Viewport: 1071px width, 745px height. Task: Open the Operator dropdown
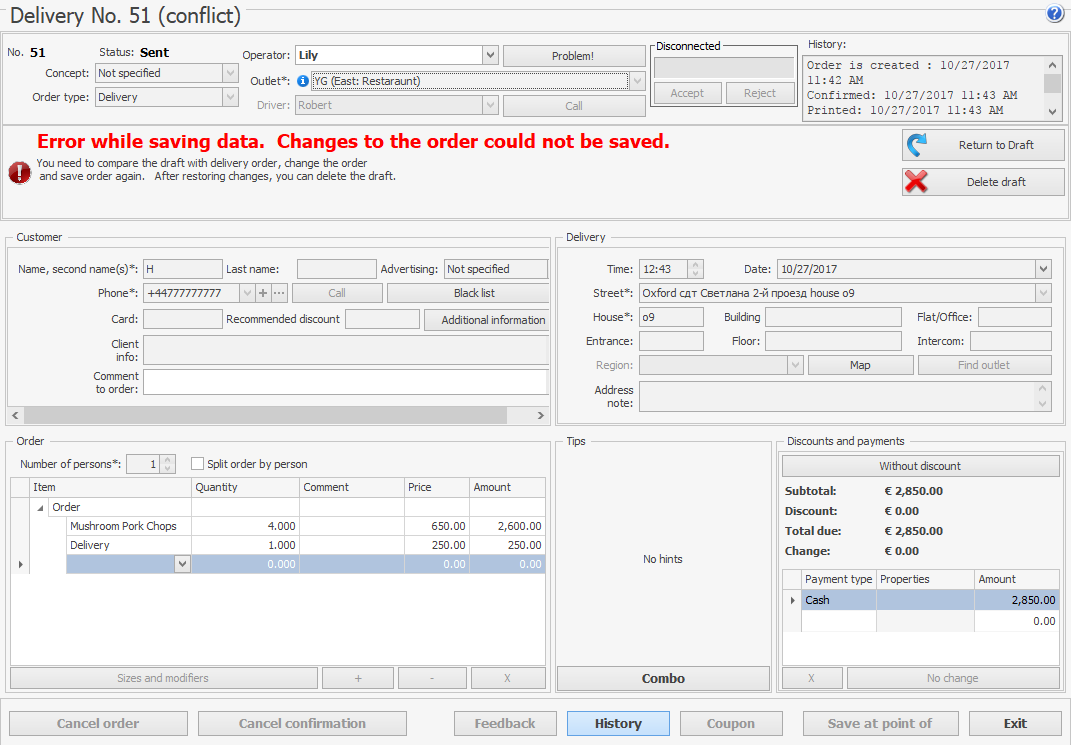pyautogui.click(x=489, y=56)
